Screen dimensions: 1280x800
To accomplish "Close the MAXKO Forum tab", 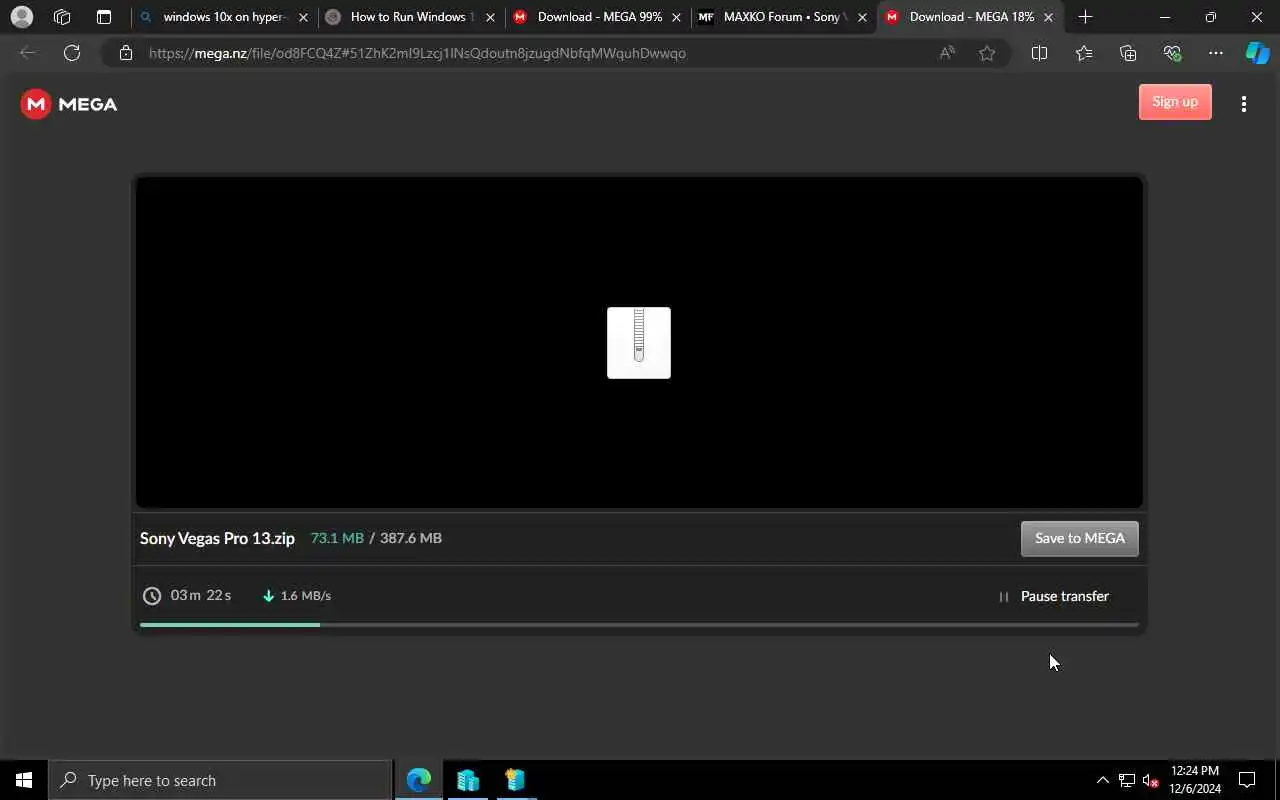I will coord(862,17).
